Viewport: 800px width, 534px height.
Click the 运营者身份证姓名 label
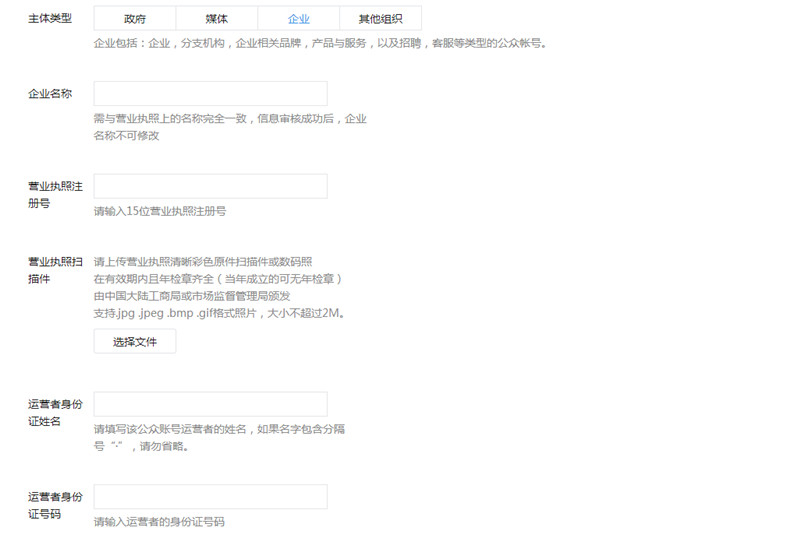(55, 412)
